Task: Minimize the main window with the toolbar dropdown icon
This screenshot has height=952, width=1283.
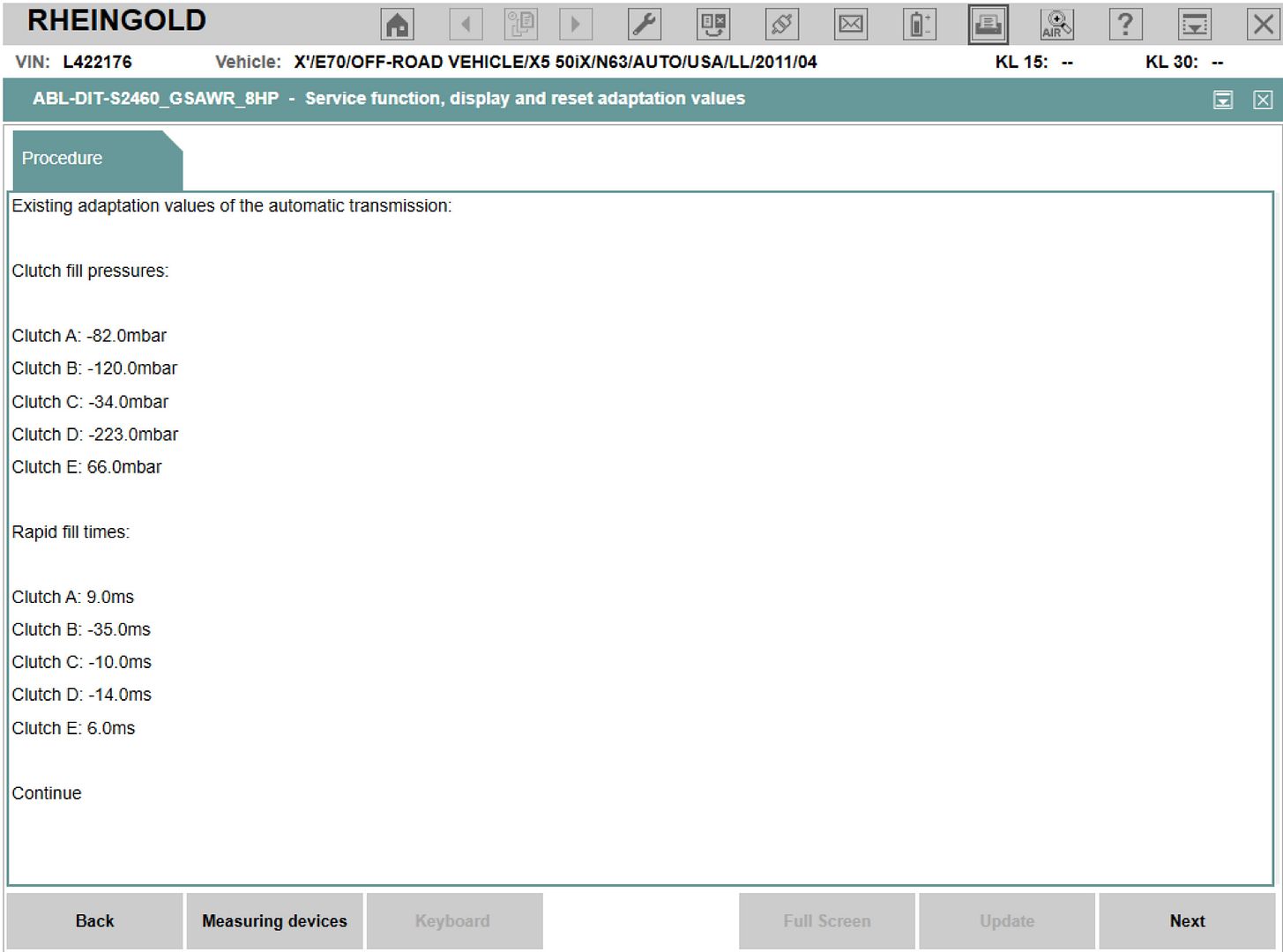Action: pos(1195,24)
